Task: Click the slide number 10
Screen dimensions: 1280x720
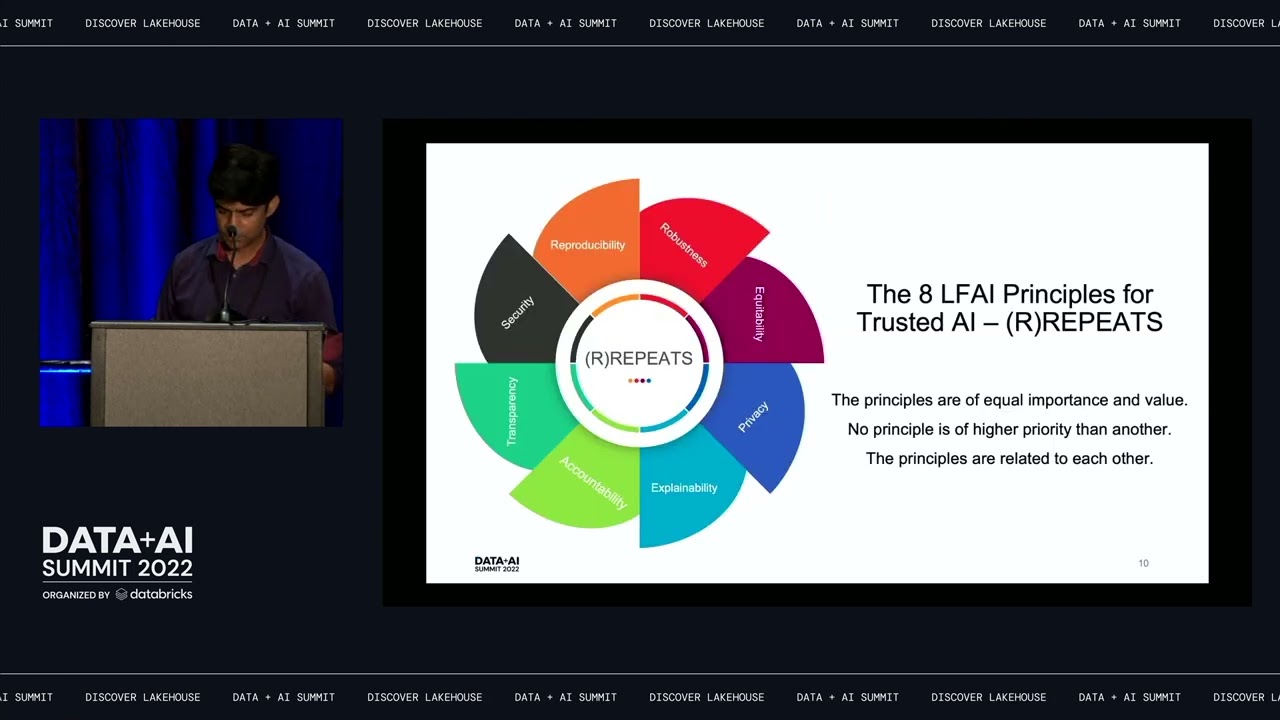Action: 1143,563
